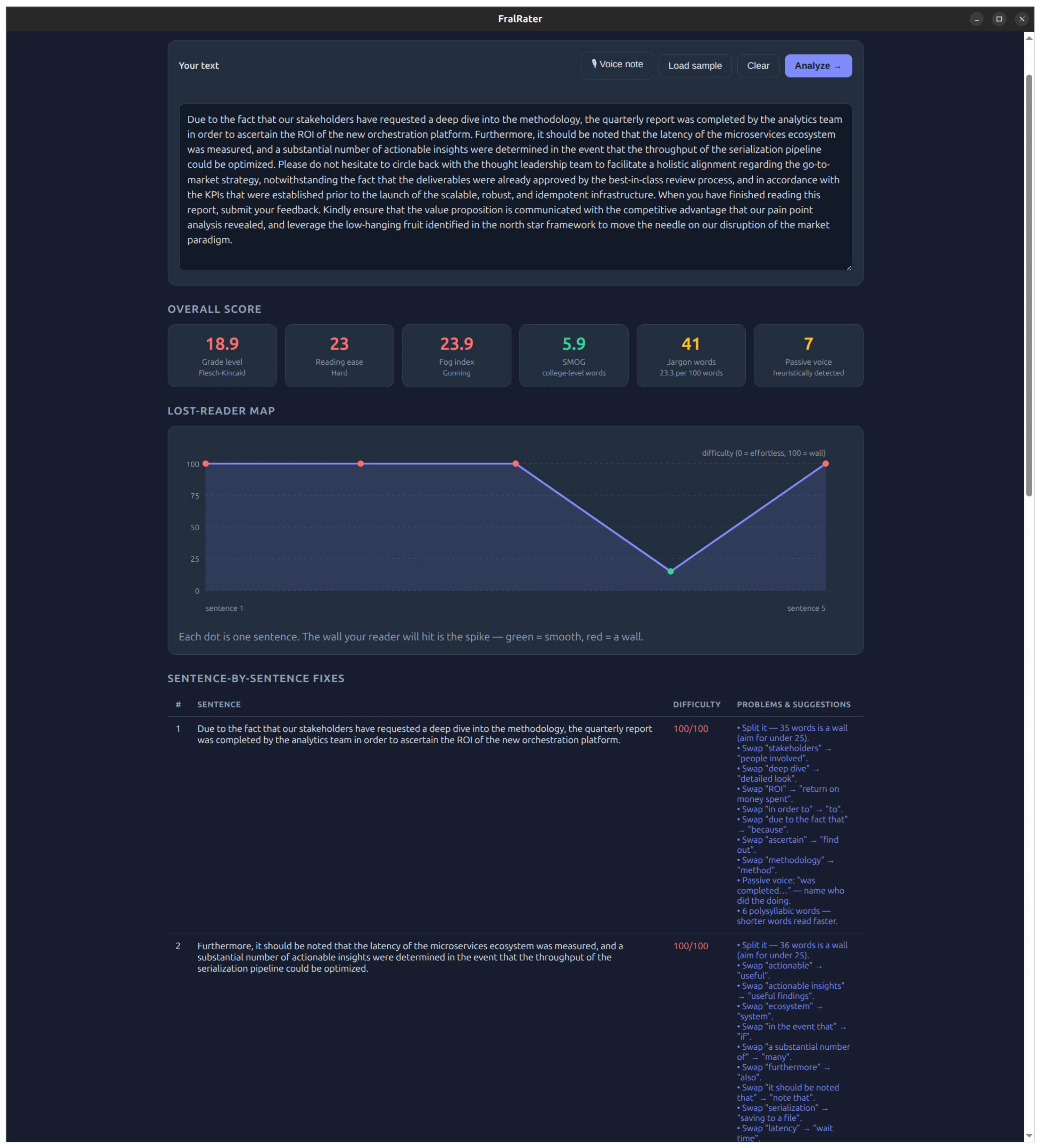Click PROBLEMS & SUGGESTIONS column header
The image size is (1041, 1148).
(x=793, y=704)
